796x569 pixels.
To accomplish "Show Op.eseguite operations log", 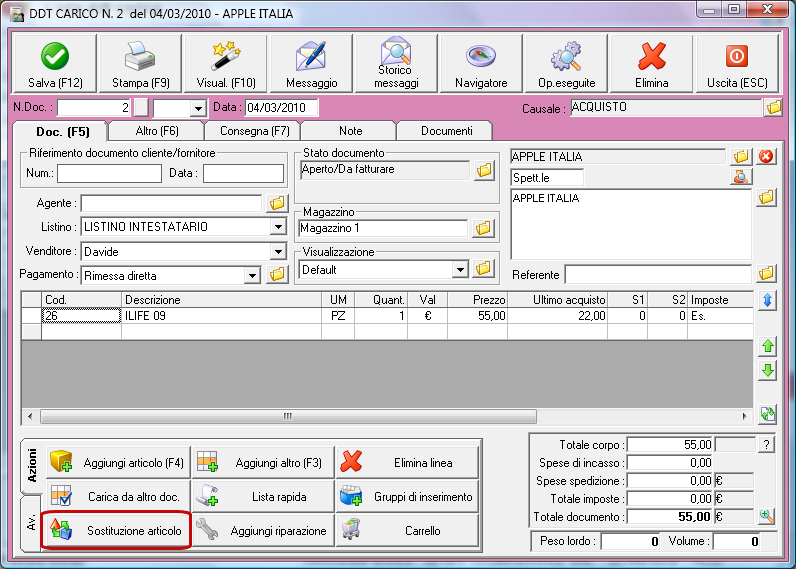I will pos(567,63).
